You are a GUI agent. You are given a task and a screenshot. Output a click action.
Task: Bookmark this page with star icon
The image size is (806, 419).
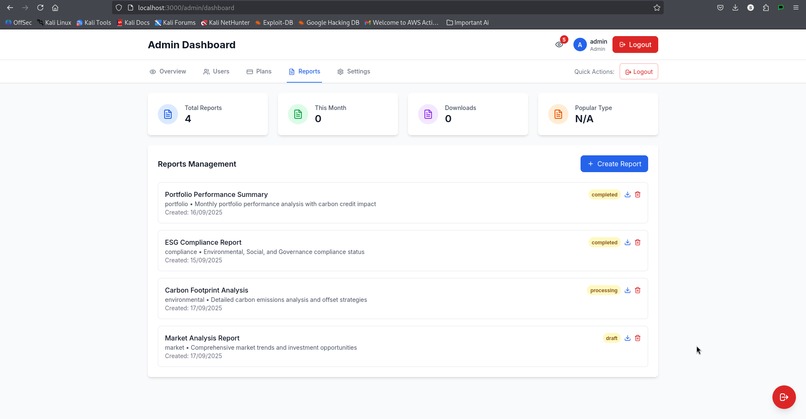click(x=656, y=8)
